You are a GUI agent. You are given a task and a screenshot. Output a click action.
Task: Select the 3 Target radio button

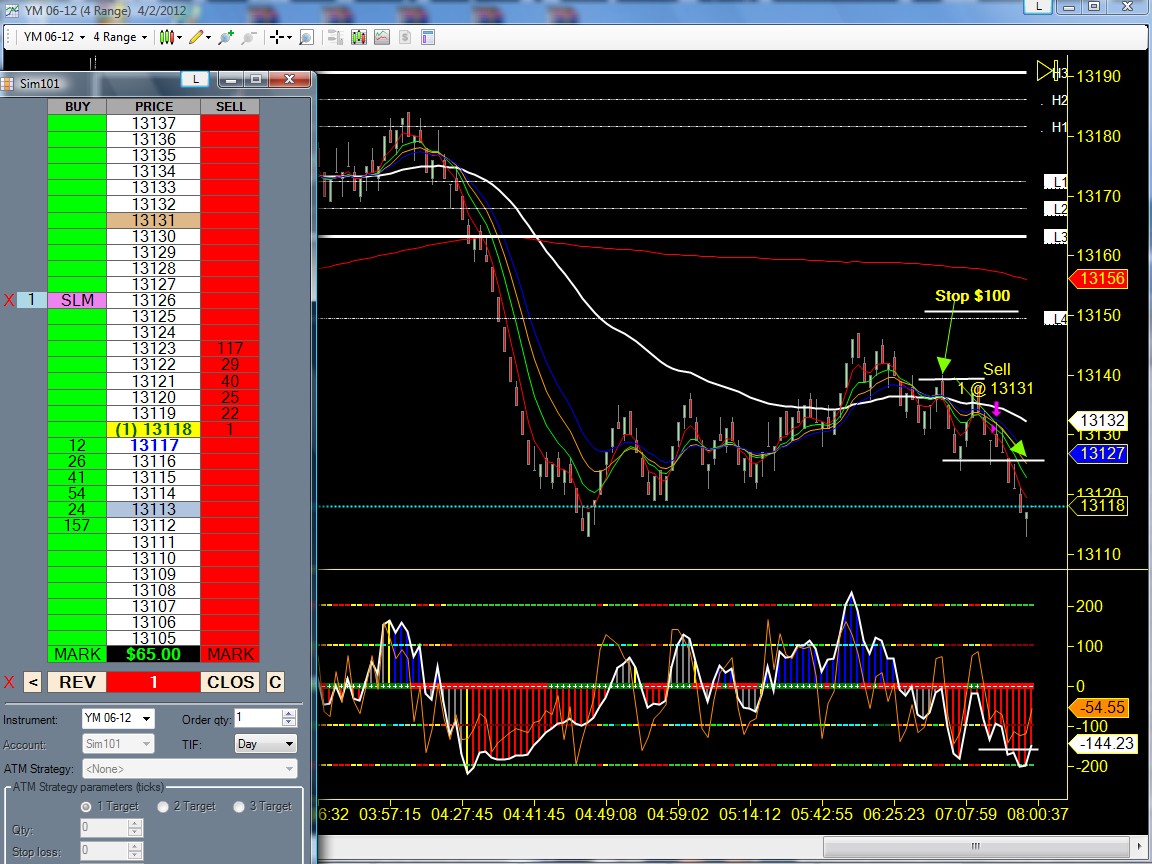[239, 807]
